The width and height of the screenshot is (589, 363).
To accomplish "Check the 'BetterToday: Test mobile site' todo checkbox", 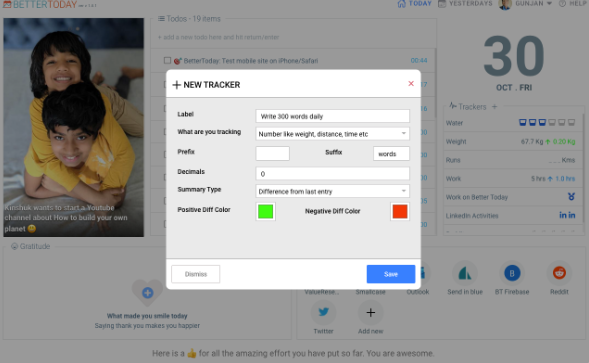I will [167, 60].
